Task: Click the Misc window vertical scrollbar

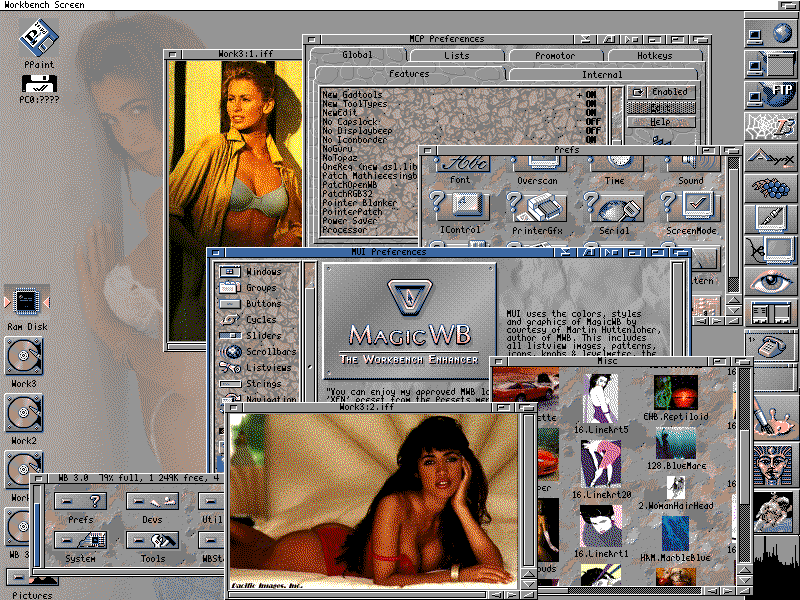Action: [x=745, y=464]
